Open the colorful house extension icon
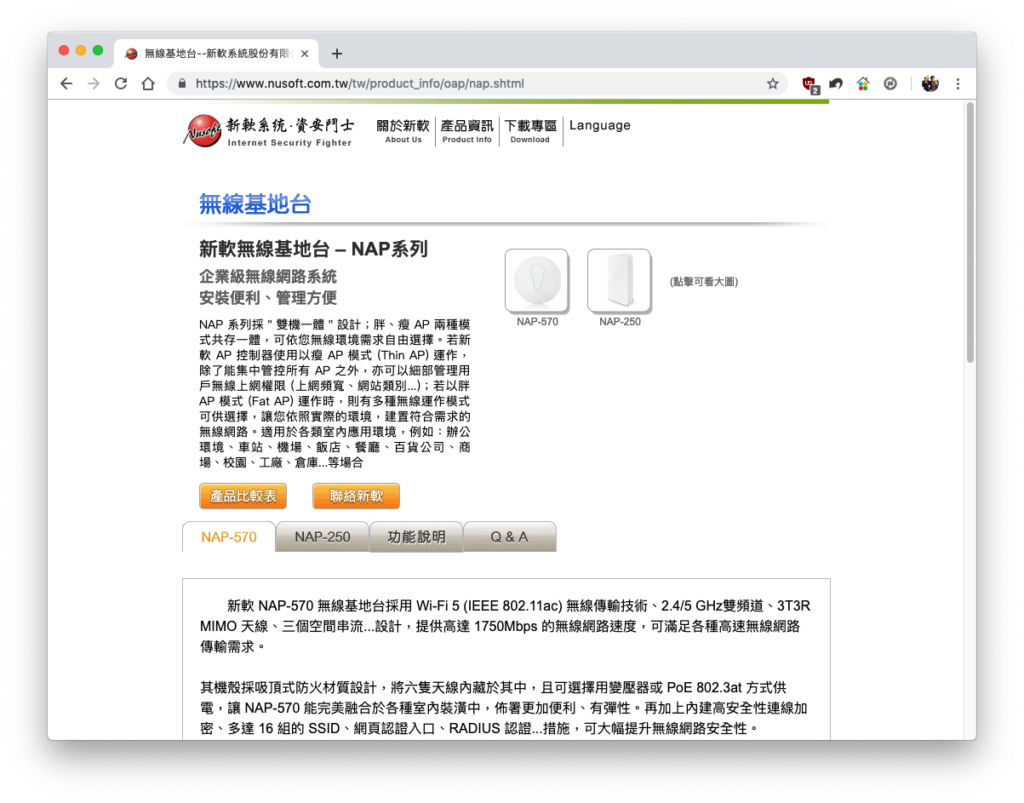The width and height of the screenshot is (1024, 803). pyautogui.click(x=863, y=84)
